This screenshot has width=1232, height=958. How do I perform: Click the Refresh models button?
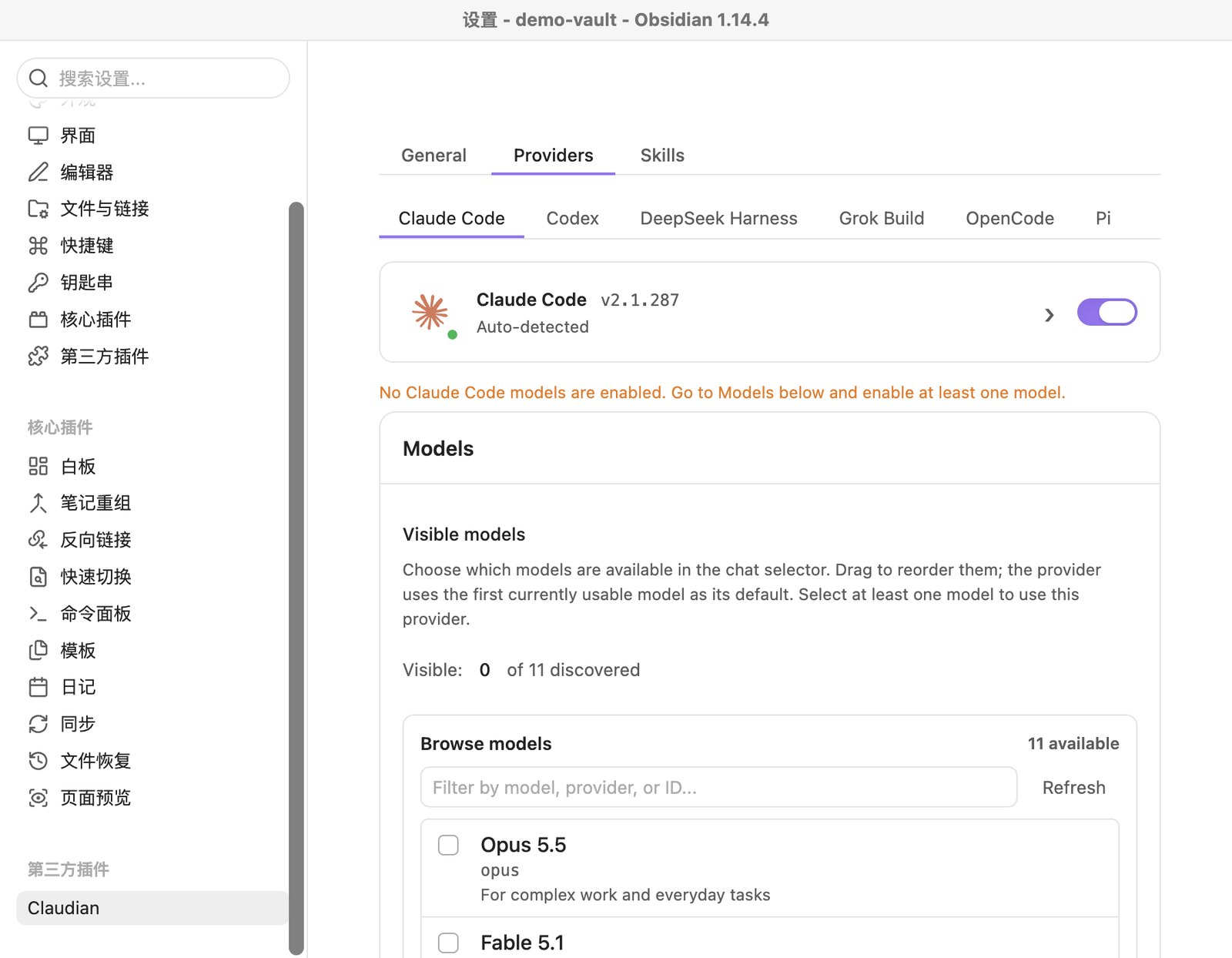tap(1073, 788)
